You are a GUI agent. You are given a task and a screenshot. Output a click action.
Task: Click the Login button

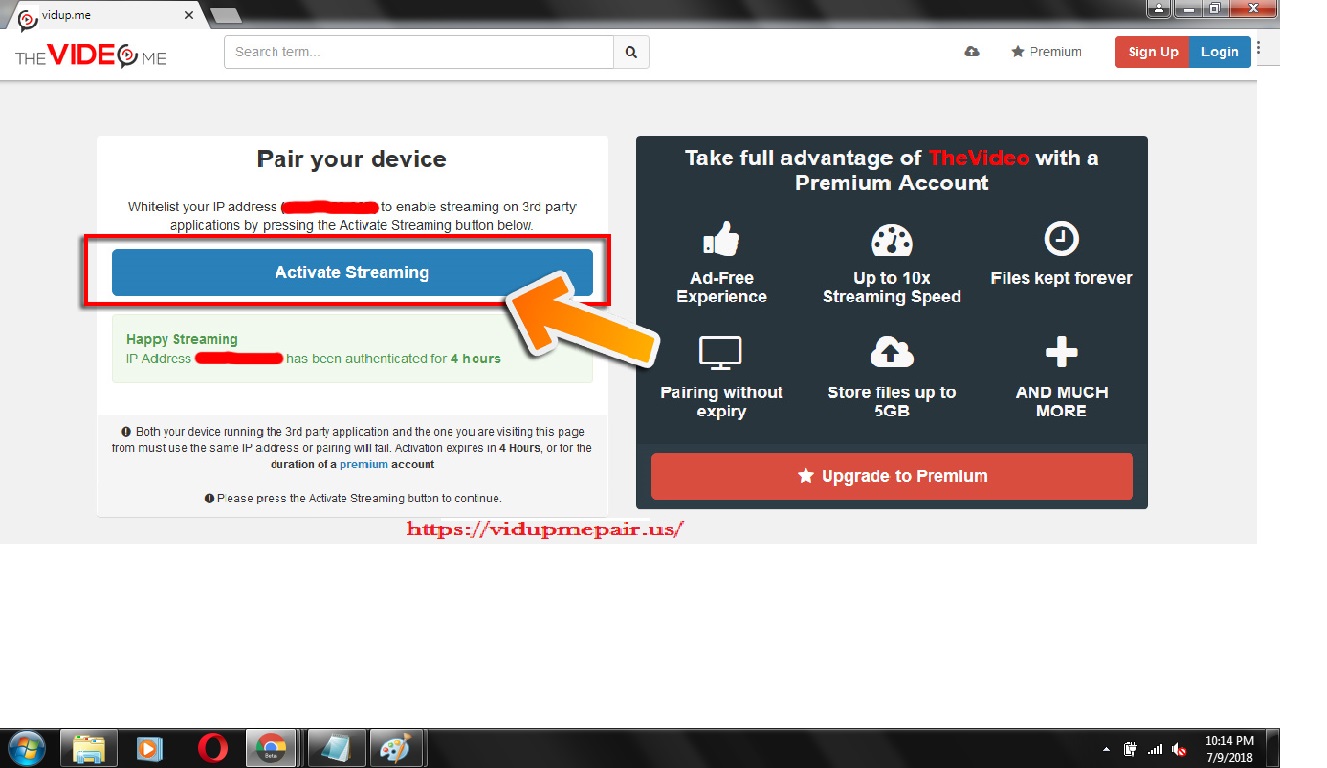1220,52
